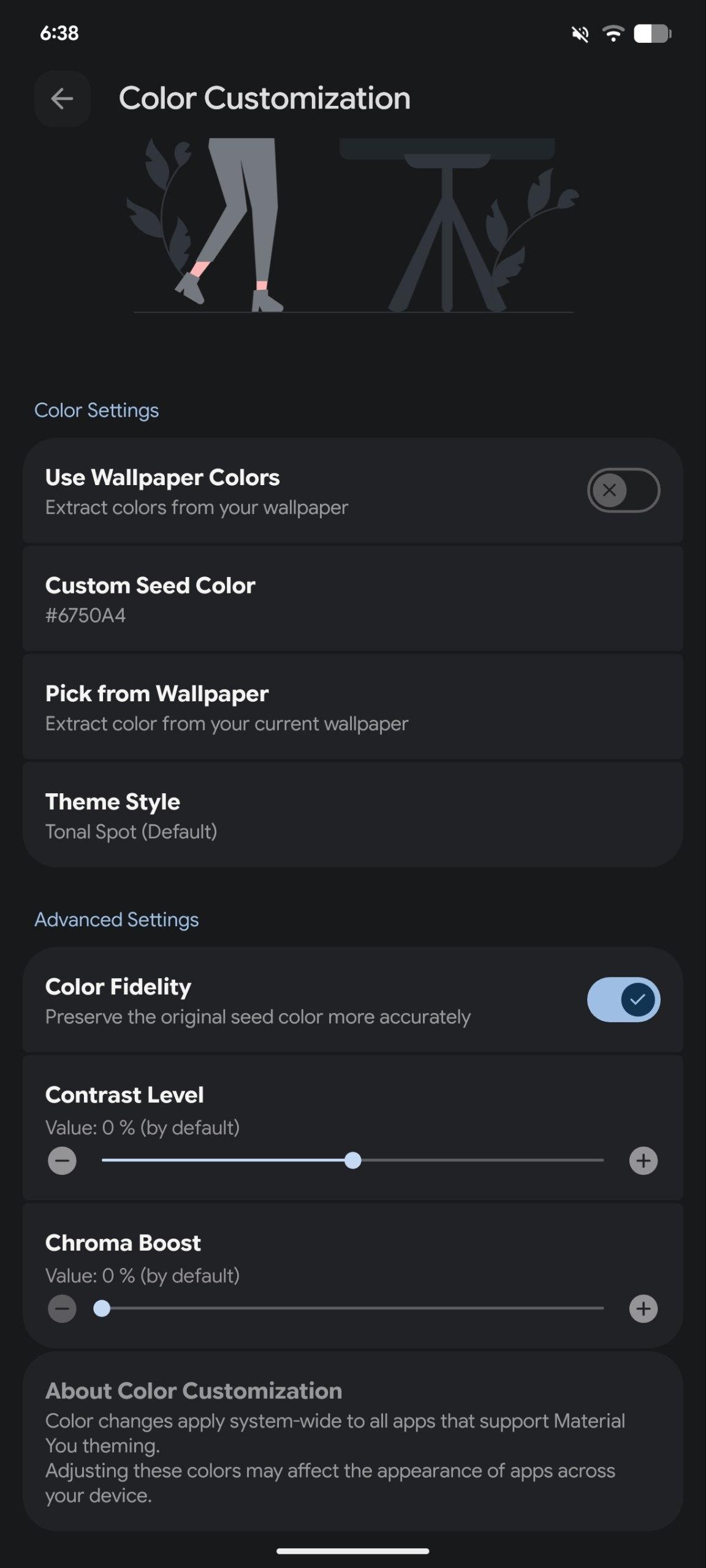Tap the muted sound status icon
Image resolution: width=706 pixels, height=1568 pixels.
580,34
